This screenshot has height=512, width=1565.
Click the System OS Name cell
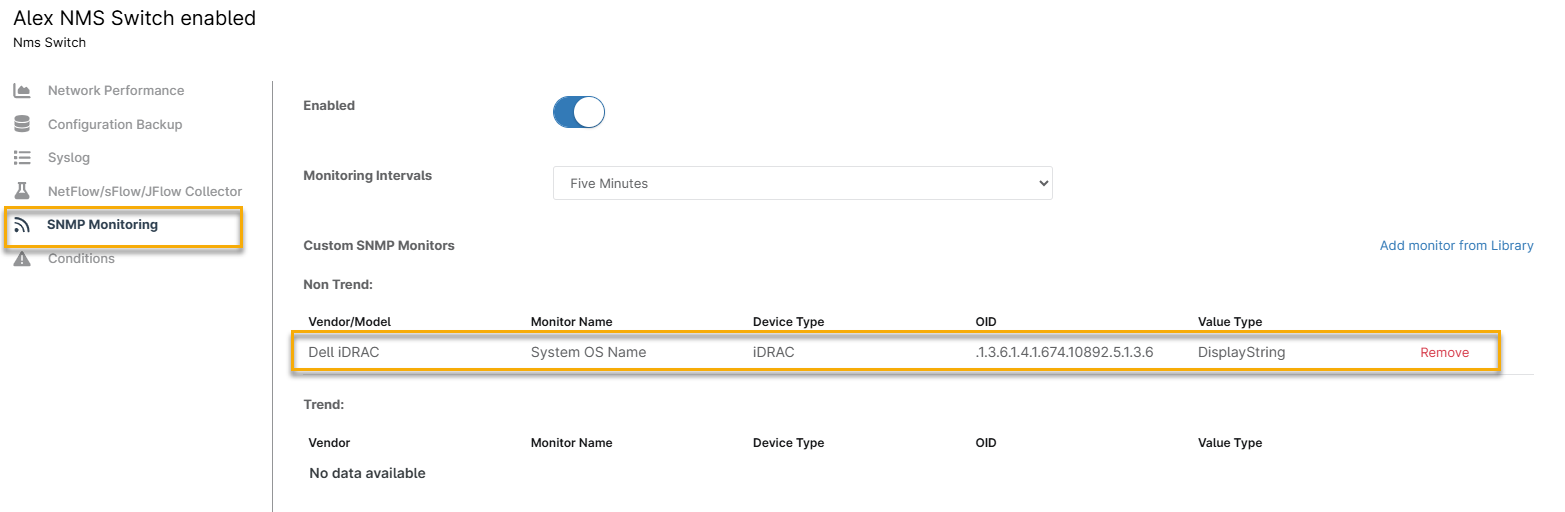588,353
